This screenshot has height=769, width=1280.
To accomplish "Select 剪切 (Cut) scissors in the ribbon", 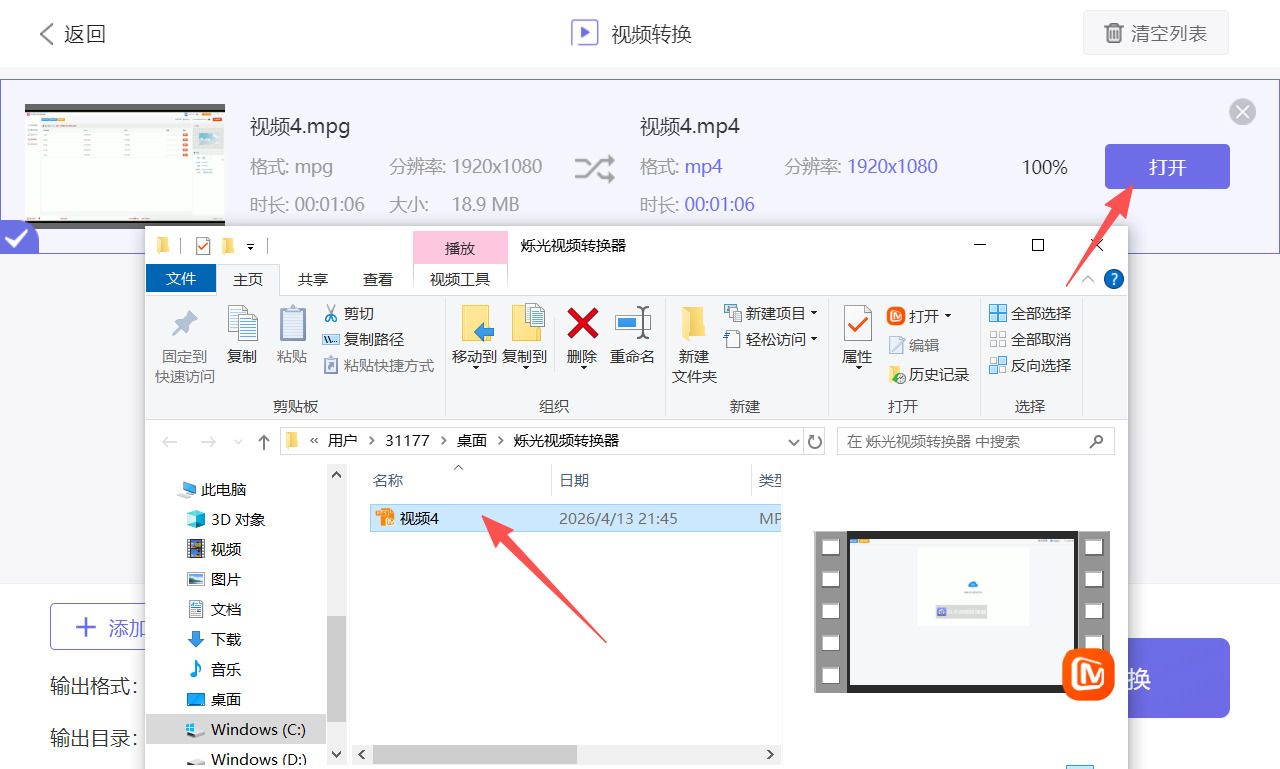I will [348, 313].
